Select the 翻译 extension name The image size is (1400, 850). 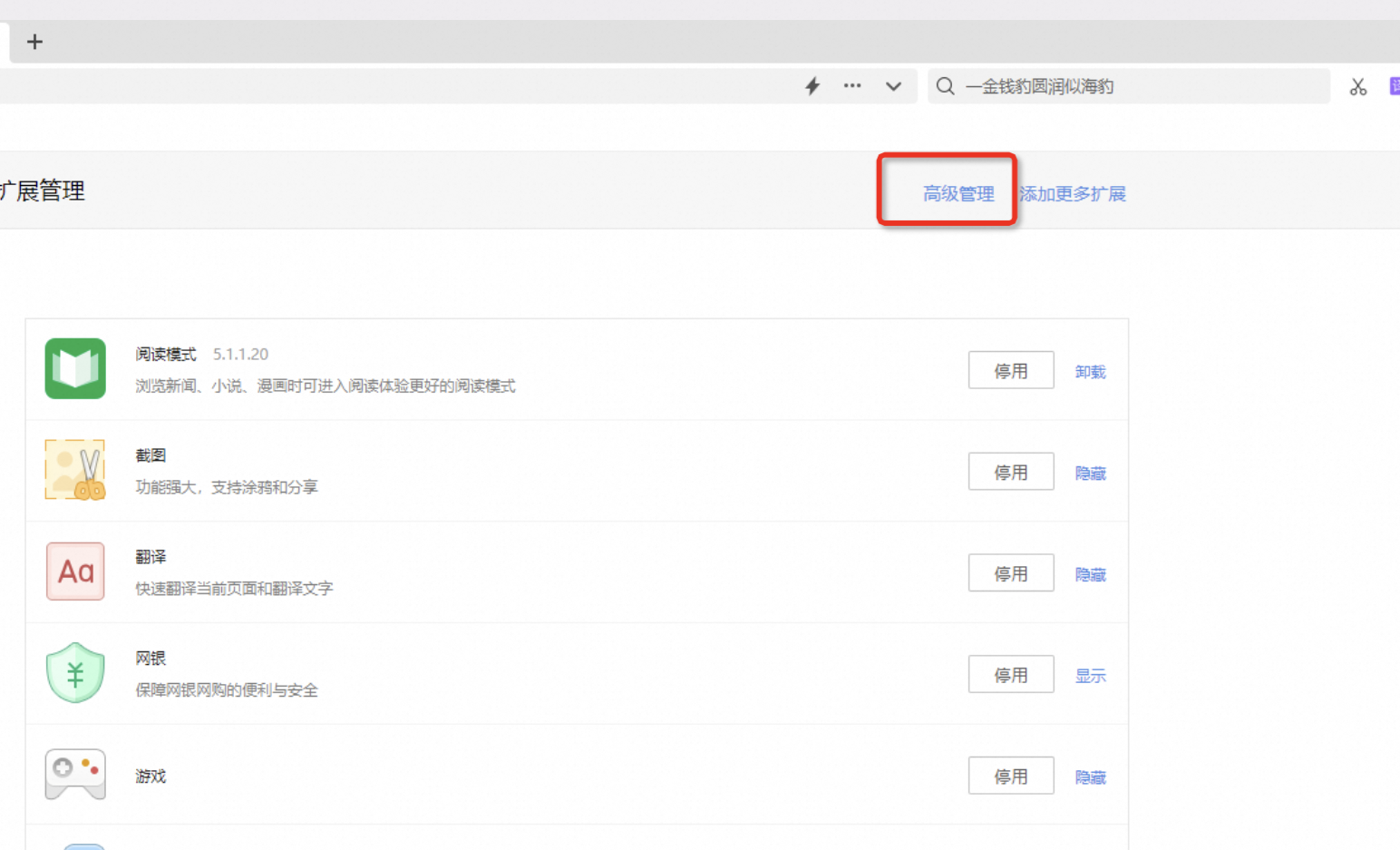pyautogui.click(x=151, y=557)
